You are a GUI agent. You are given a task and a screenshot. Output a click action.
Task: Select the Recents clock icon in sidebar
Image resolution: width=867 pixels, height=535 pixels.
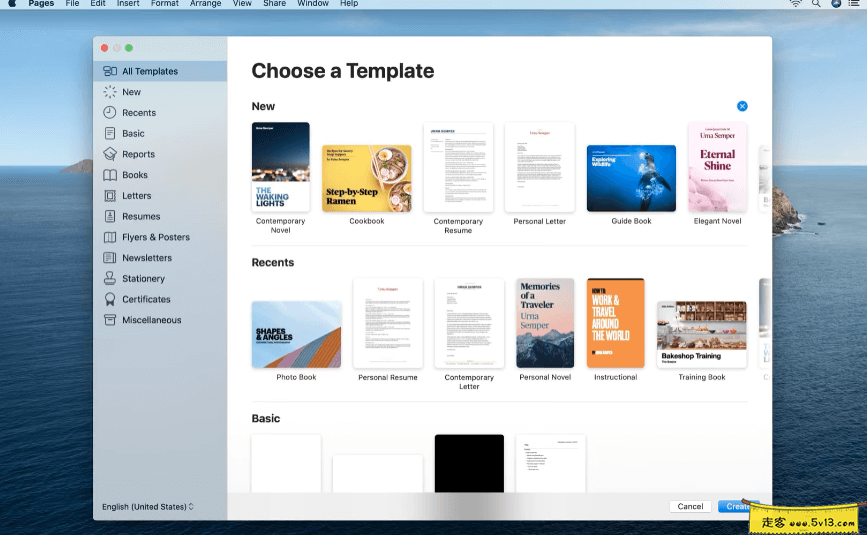coord(110,113)
